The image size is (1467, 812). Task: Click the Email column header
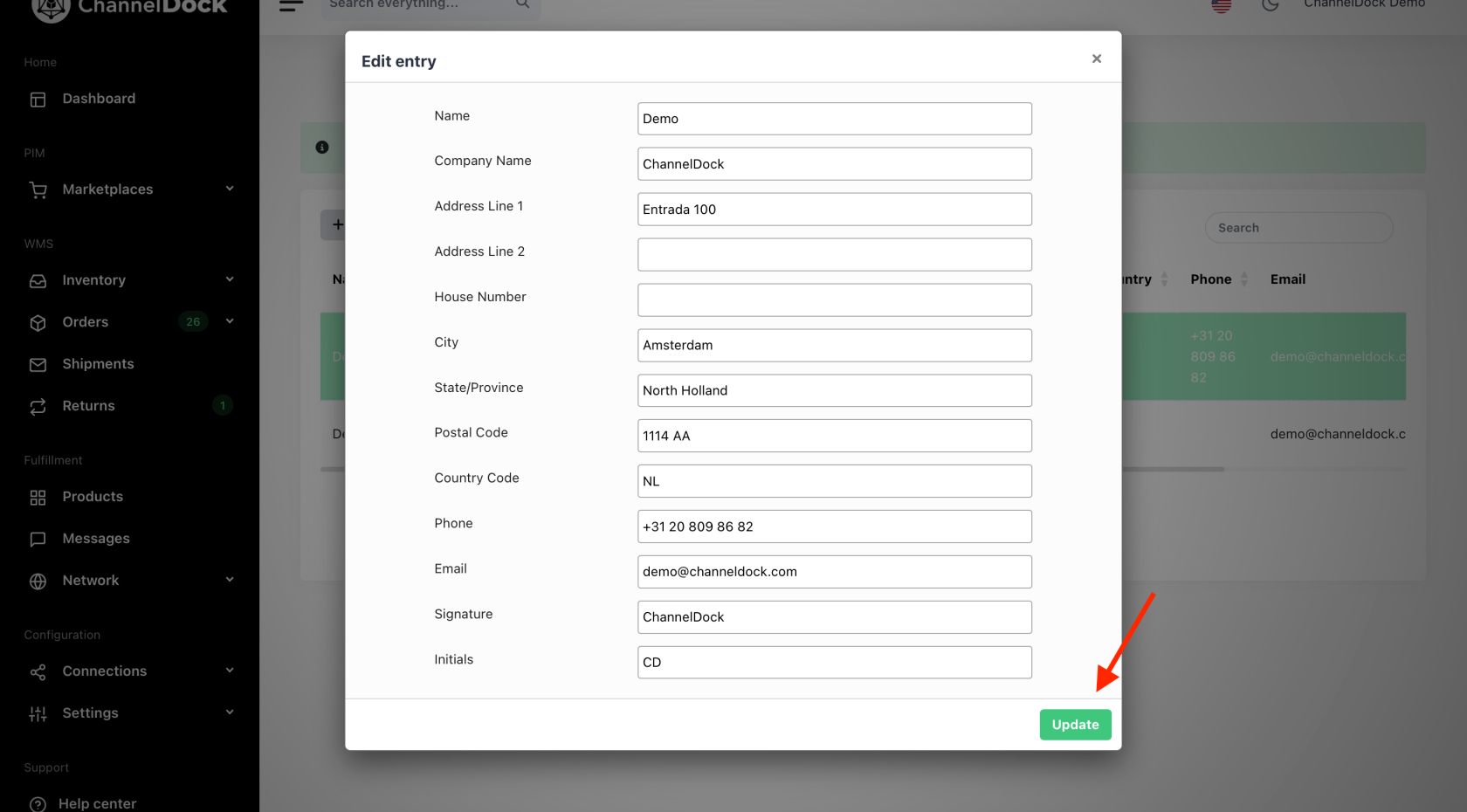[1288, 279]
